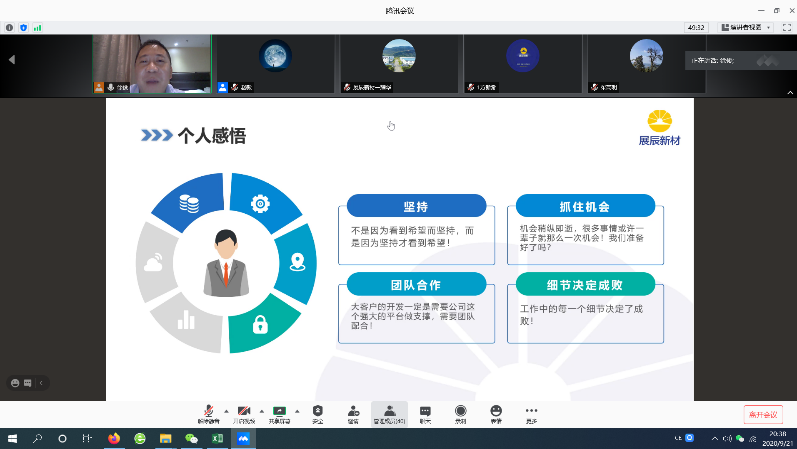Select the active speaker's video thumbnail

point(152,64)
